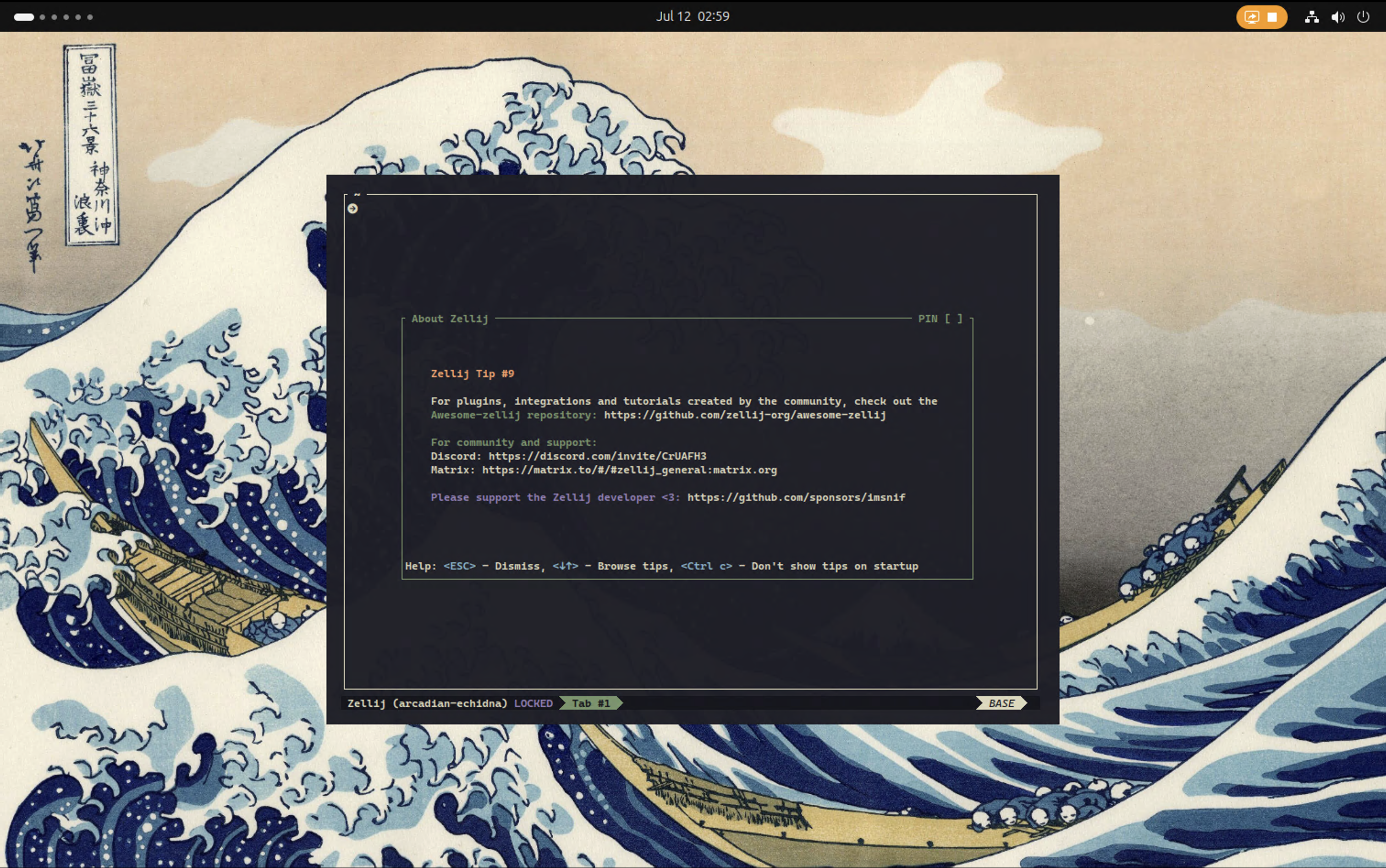Click the About Zellij pane title

click(x=450, y=319)
